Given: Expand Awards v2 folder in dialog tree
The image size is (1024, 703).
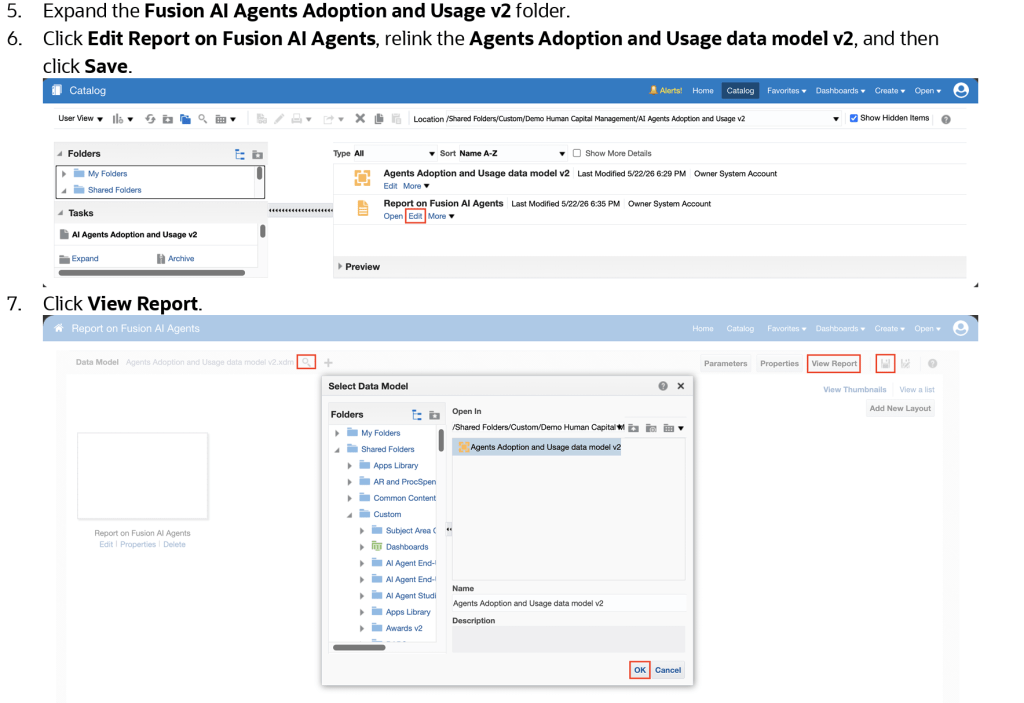Looking at the screenshot, I should [x=362, y=629].
